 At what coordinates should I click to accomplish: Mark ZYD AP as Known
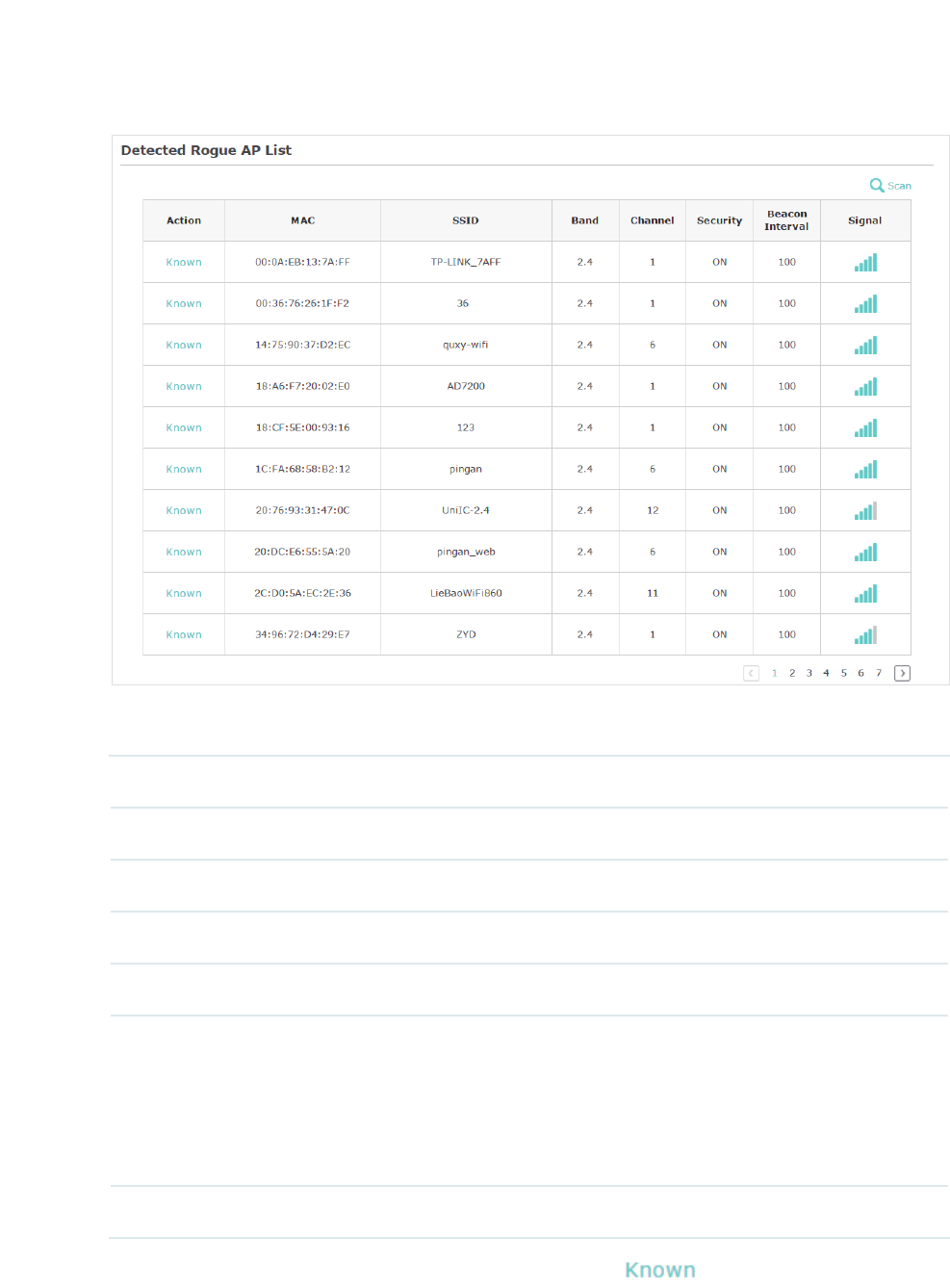(184, 634)
